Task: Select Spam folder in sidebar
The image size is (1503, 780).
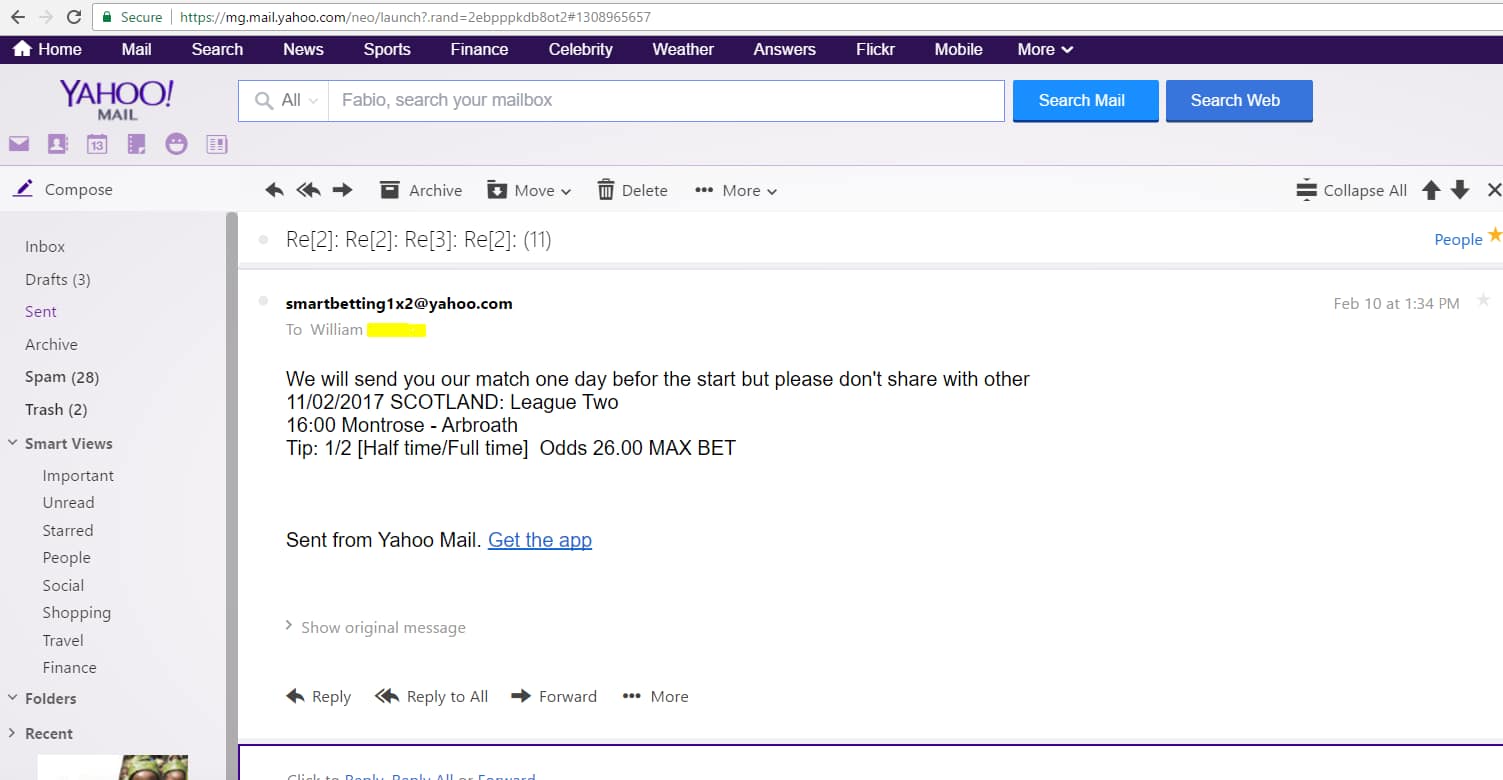Action: click(61, 377)
